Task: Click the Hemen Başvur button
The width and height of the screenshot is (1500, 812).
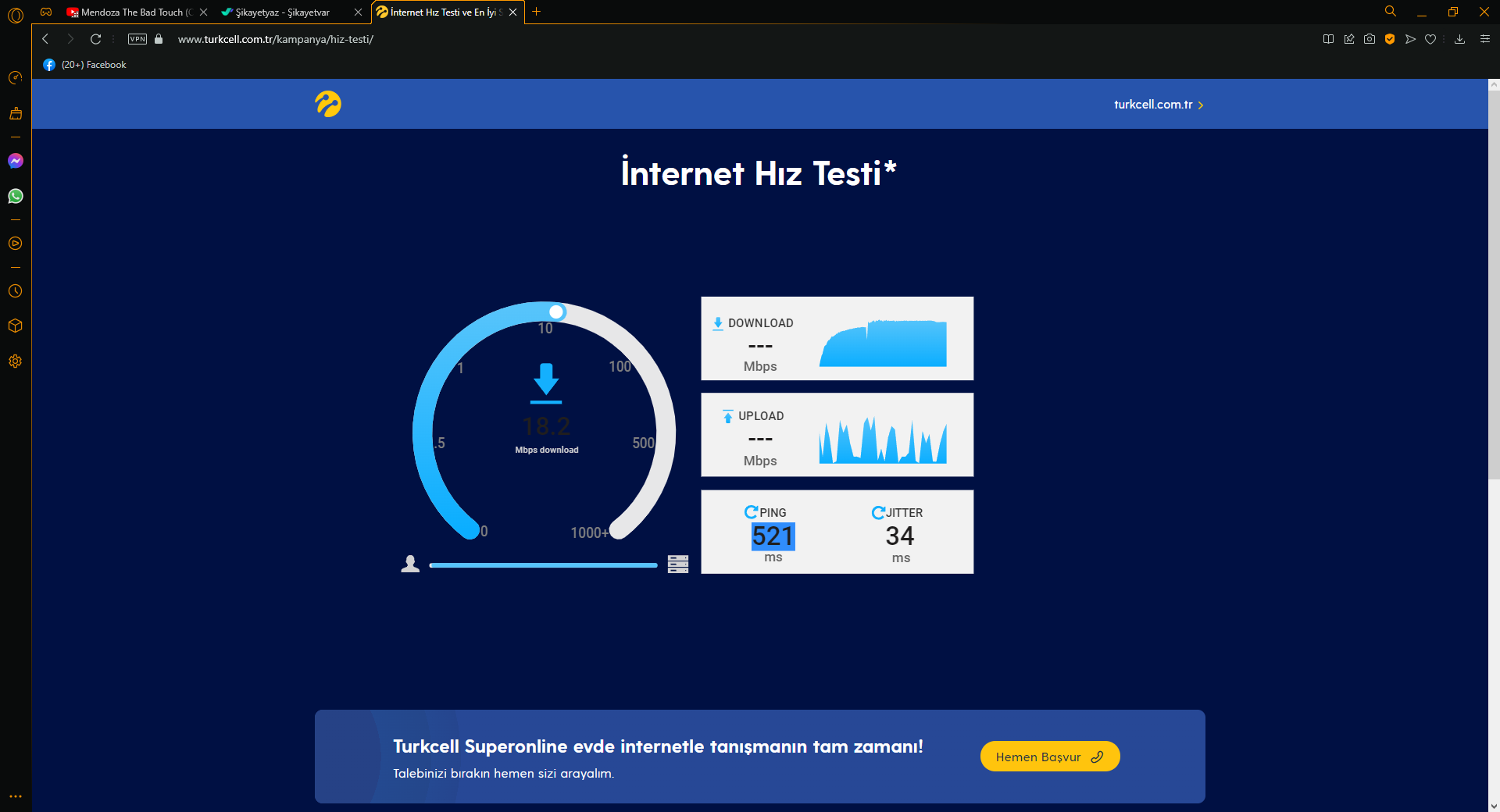Action: click(1050, 757)
